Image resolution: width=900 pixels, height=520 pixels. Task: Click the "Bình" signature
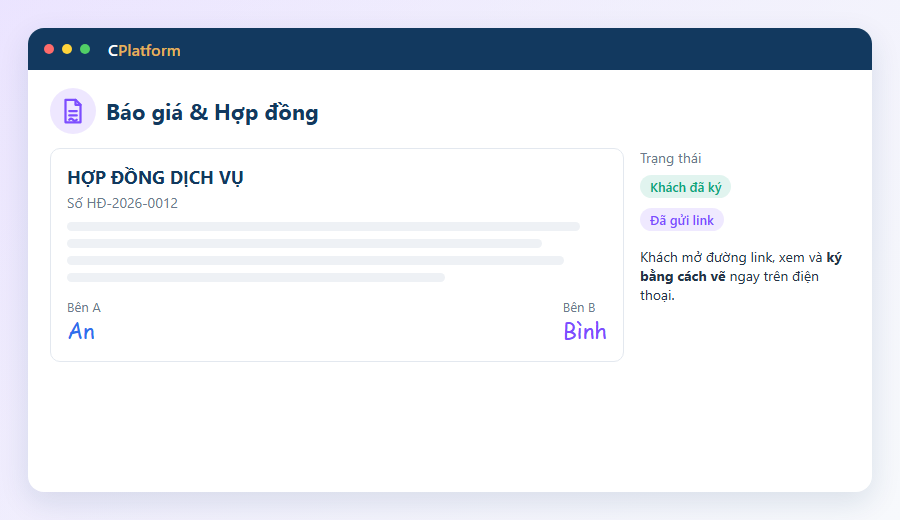point(585,331)
